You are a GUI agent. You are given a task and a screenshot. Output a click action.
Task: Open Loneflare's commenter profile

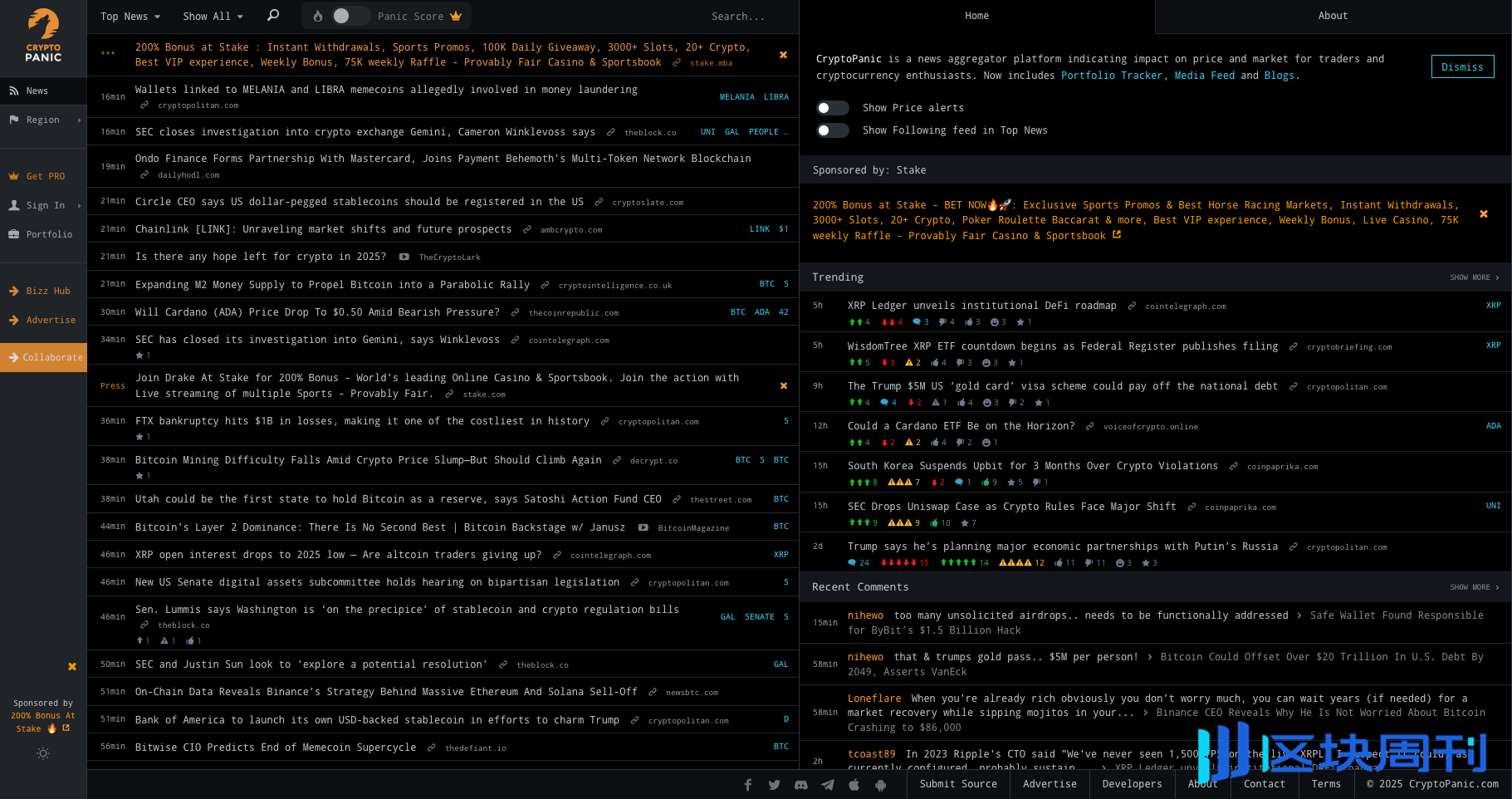click(874, 699)
